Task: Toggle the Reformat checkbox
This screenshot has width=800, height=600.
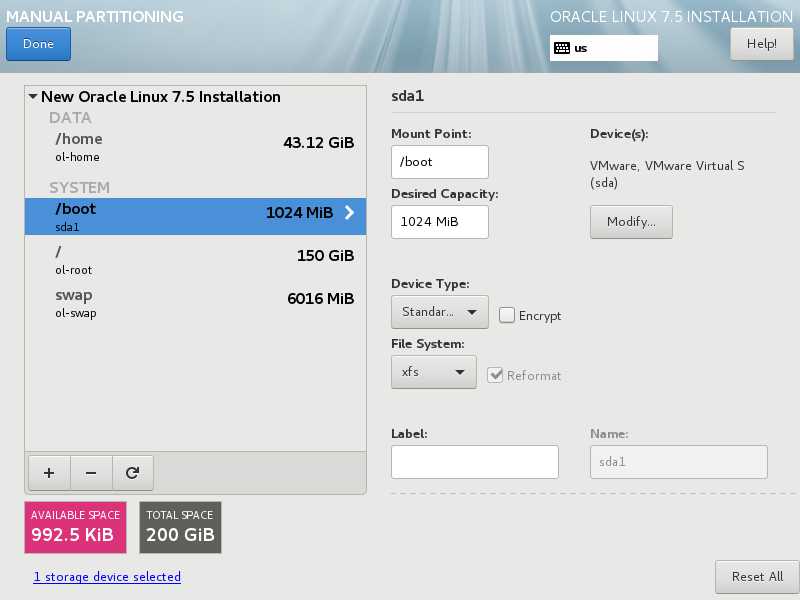Action: (495, 375)
